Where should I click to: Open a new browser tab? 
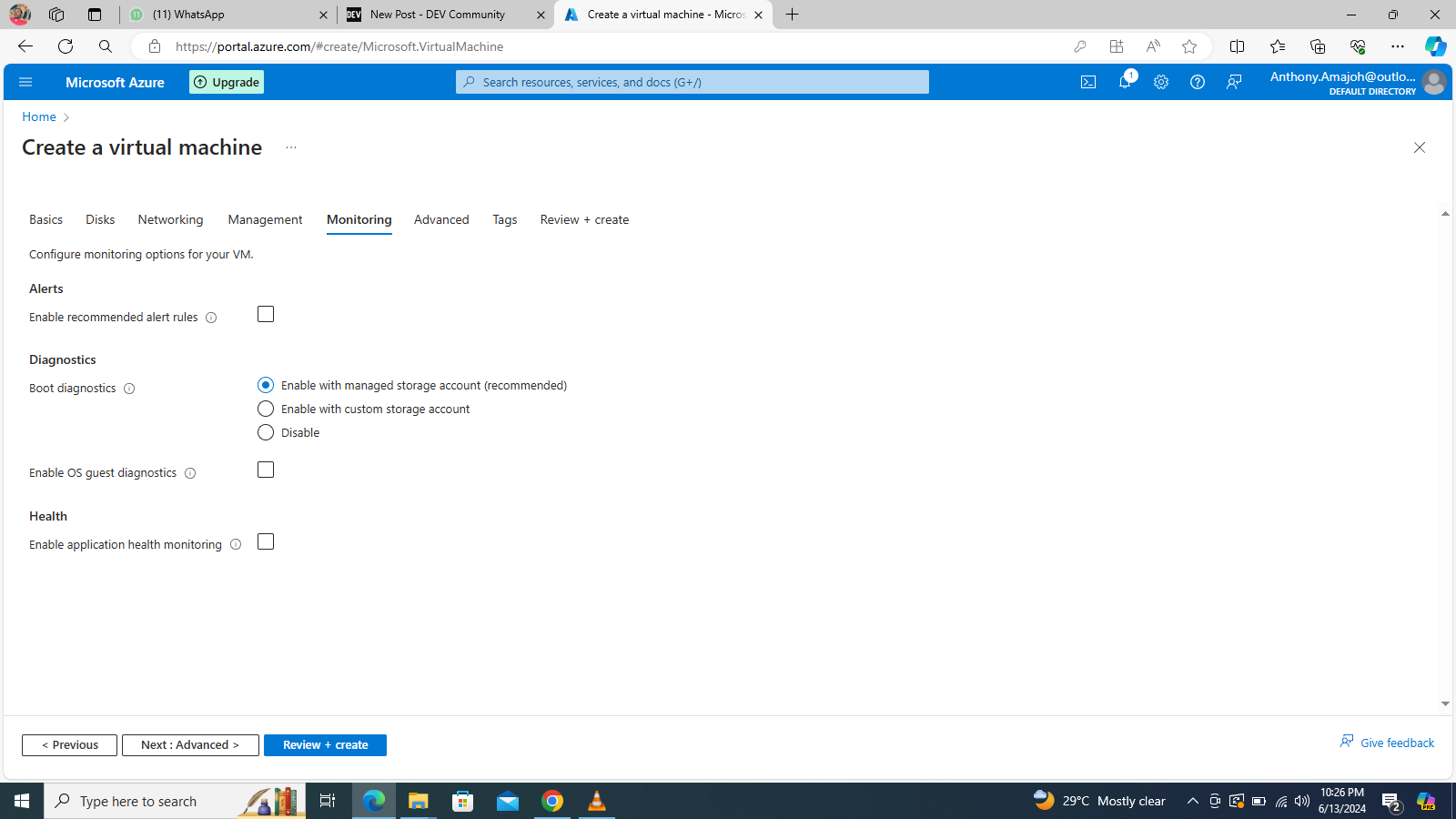pyautogui.click(x=793, y=15)
